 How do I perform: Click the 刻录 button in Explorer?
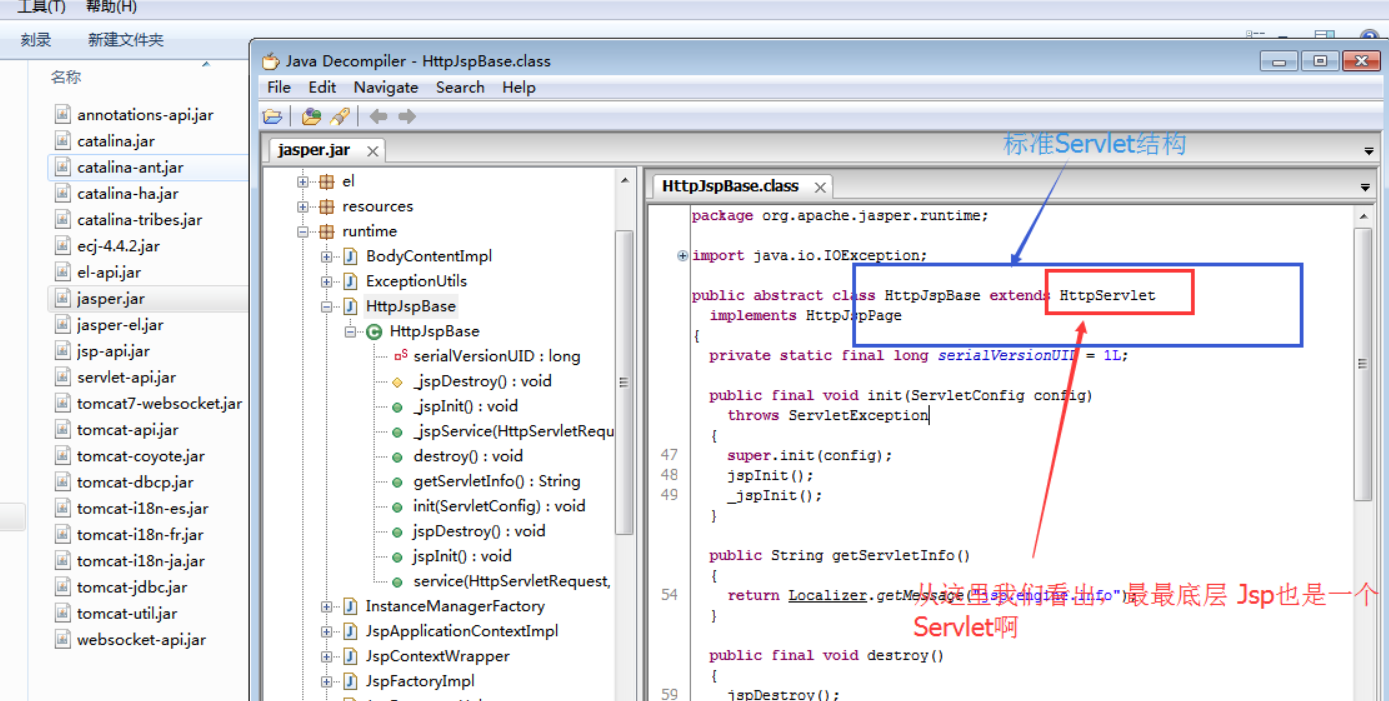click(36, 40)
